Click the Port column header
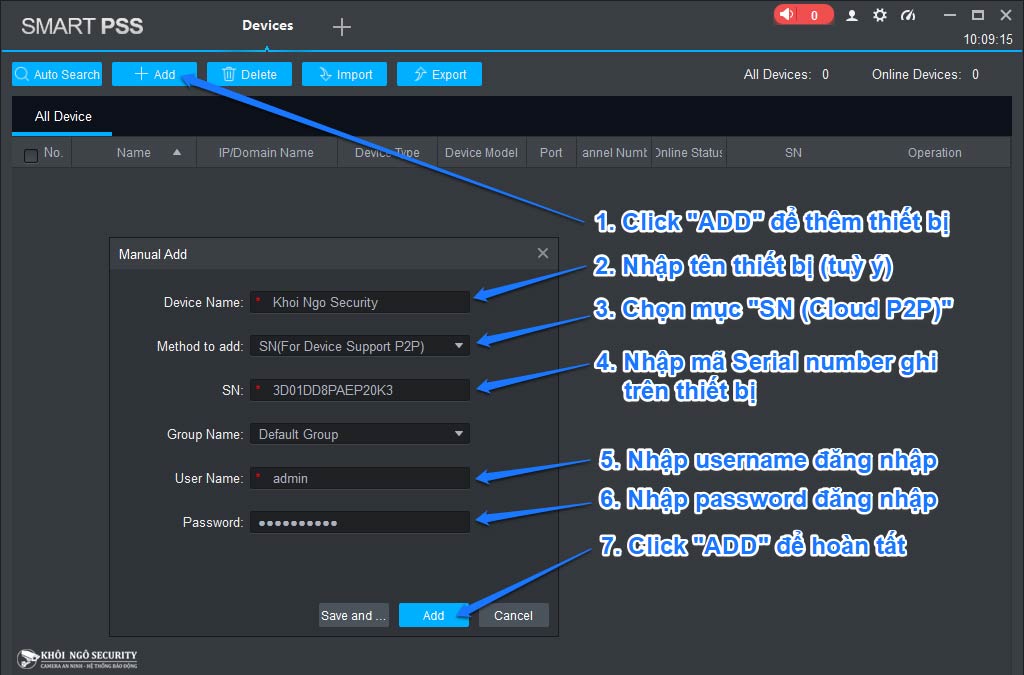 (x=551, y=153)
